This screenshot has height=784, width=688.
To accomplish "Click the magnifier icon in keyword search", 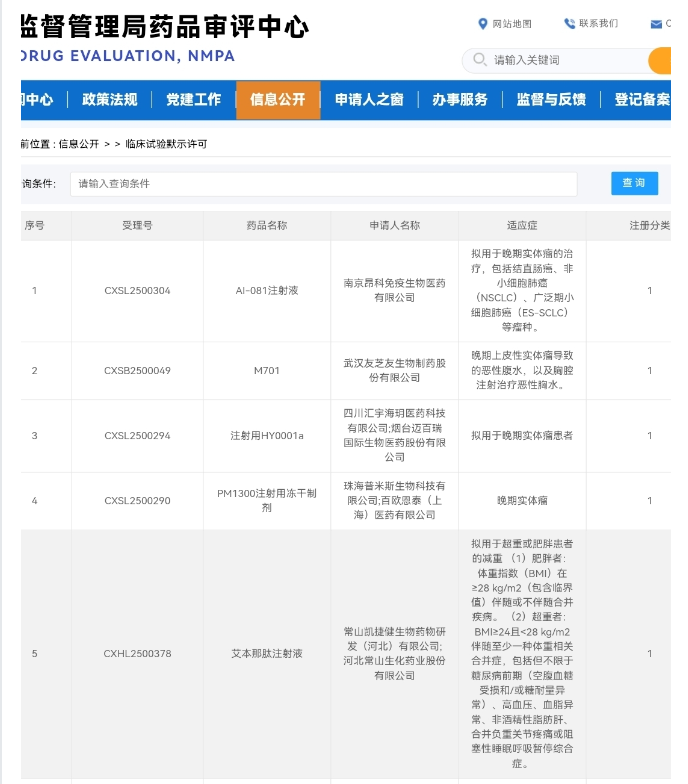I will tap(480, 60).
